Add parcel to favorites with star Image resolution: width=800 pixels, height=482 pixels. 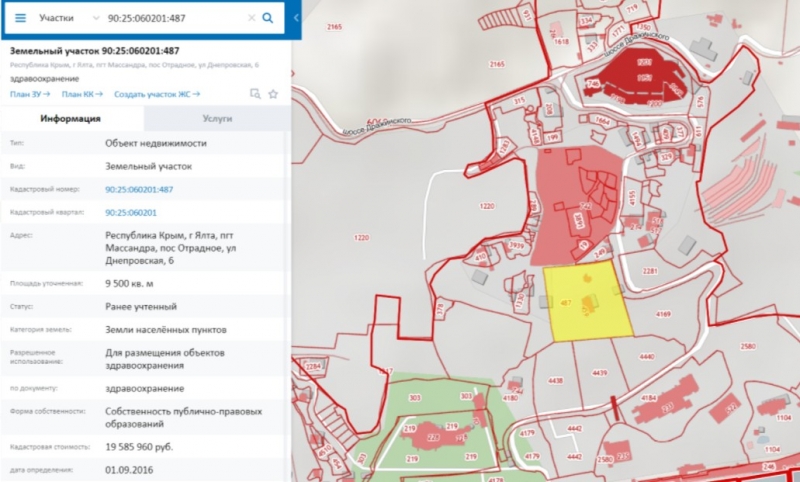272,94
